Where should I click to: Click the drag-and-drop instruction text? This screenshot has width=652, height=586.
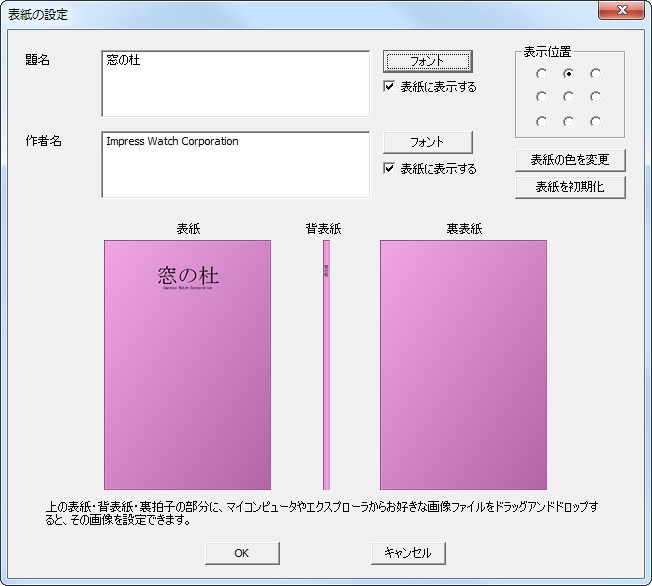(x=322, y=513)
